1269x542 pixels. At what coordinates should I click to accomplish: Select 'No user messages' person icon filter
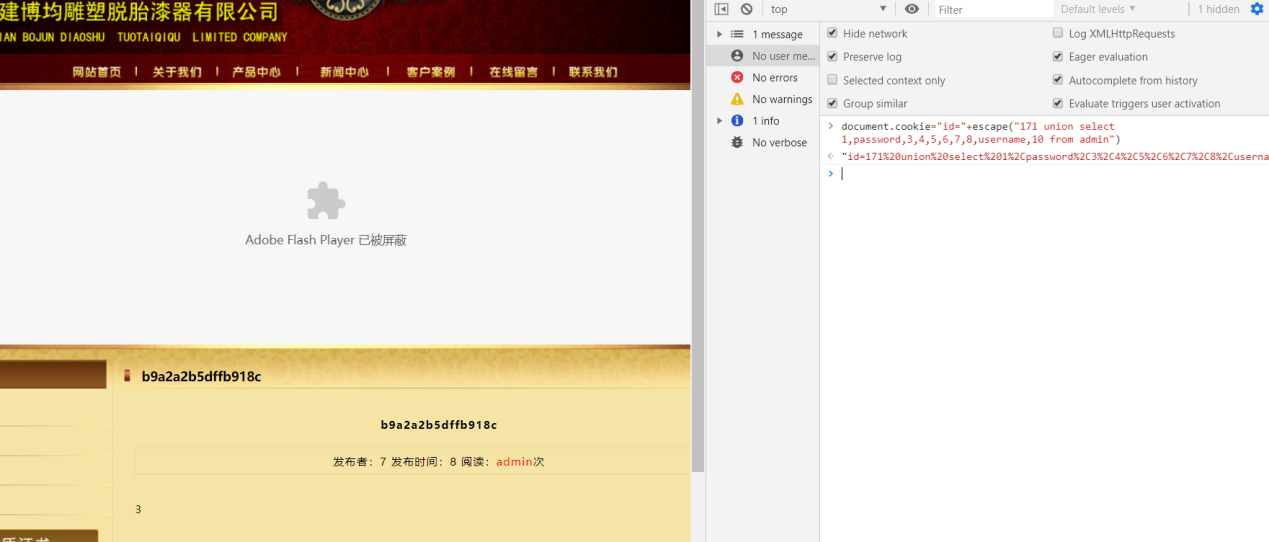737,56
